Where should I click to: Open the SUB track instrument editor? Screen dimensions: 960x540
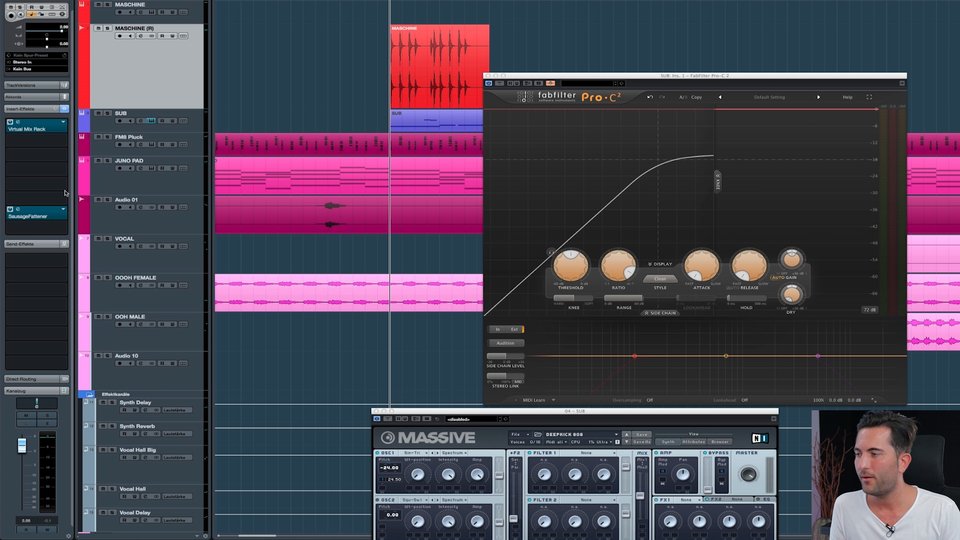[151, 121]
